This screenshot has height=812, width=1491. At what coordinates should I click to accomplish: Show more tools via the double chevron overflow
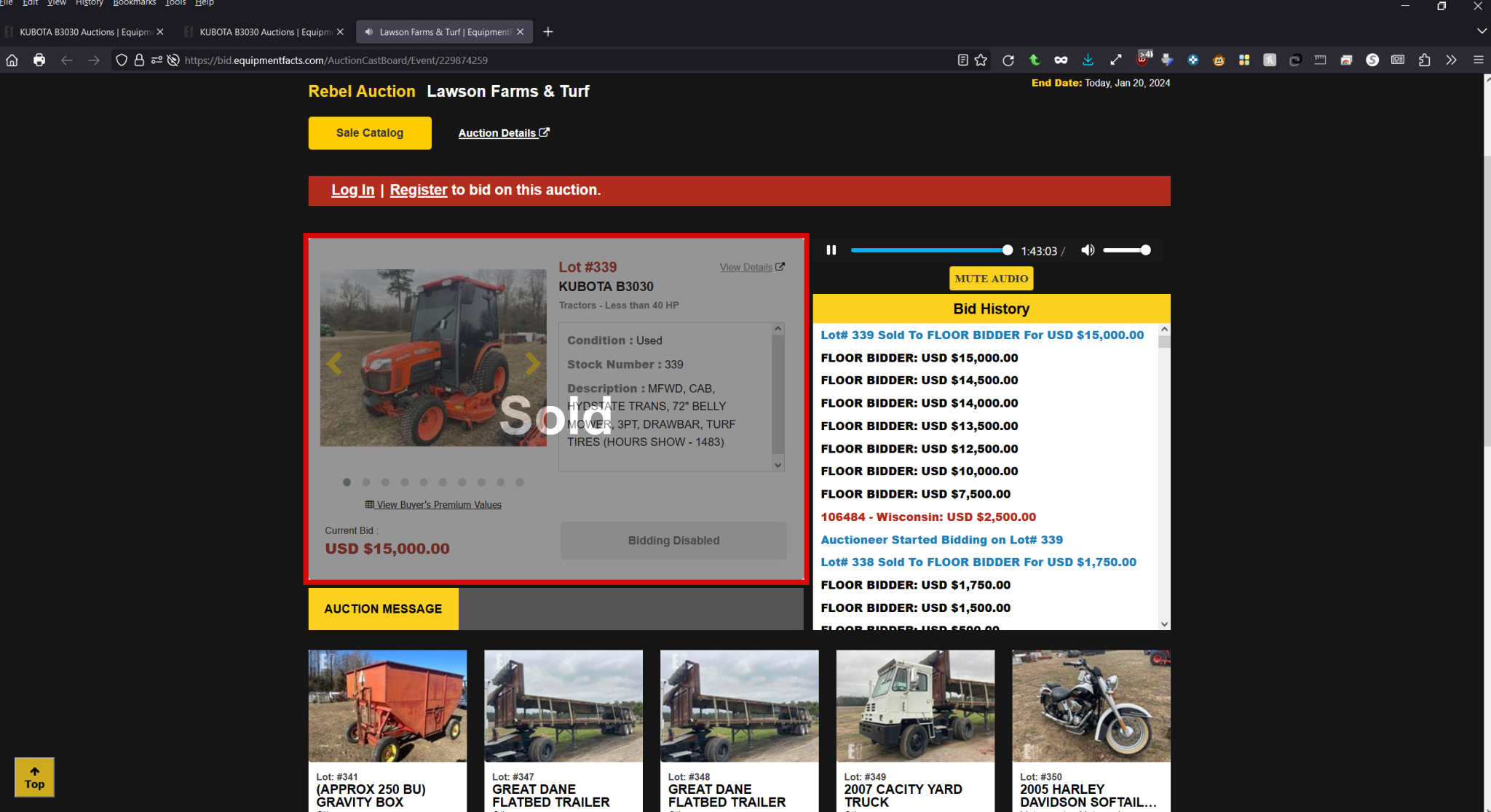coord(1451,60)
